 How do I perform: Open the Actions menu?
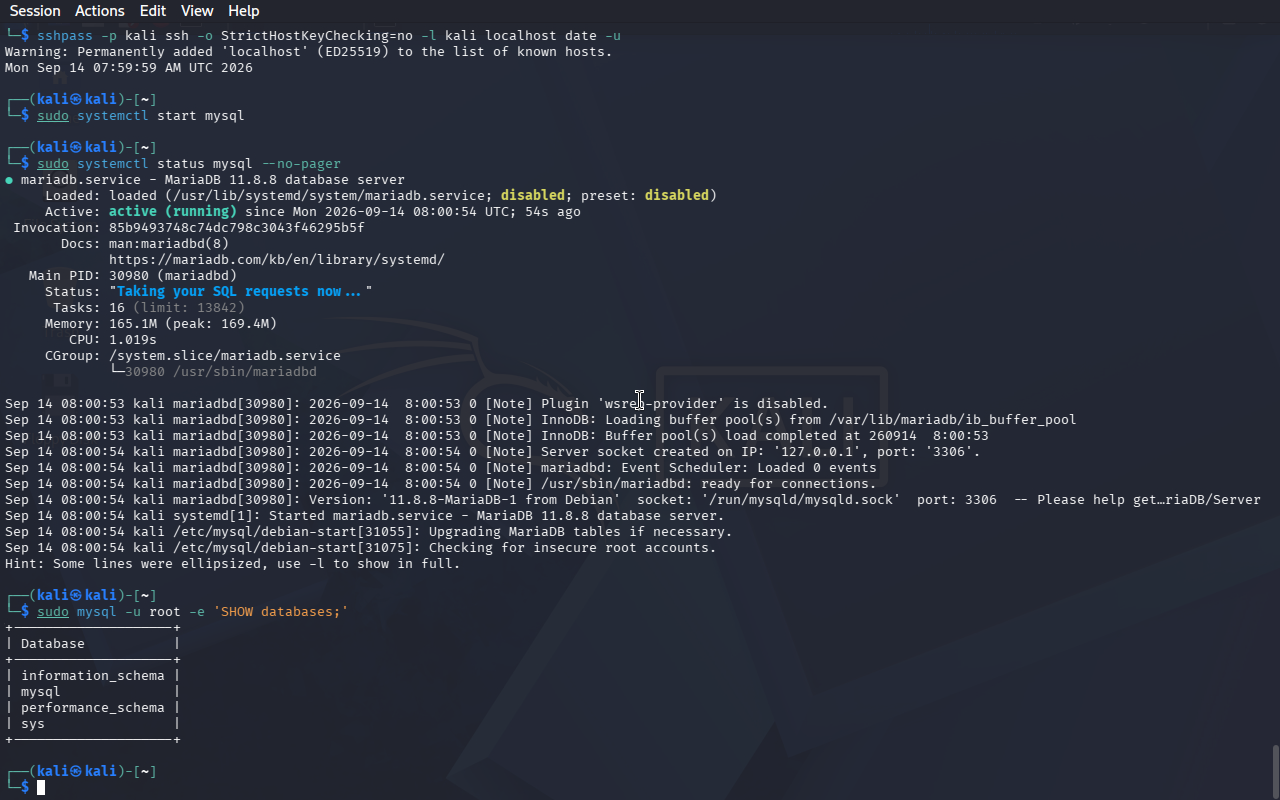pyautogui.click(x=100, y=11)
